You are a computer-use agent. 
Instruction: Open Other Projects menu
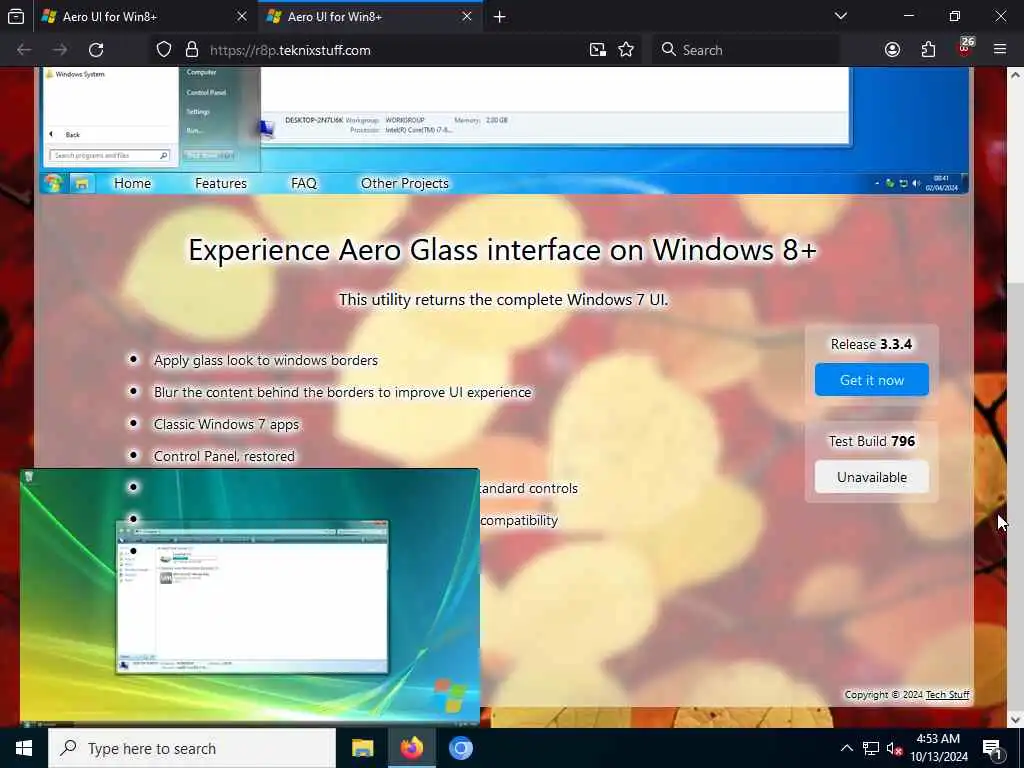click(405, 184)
